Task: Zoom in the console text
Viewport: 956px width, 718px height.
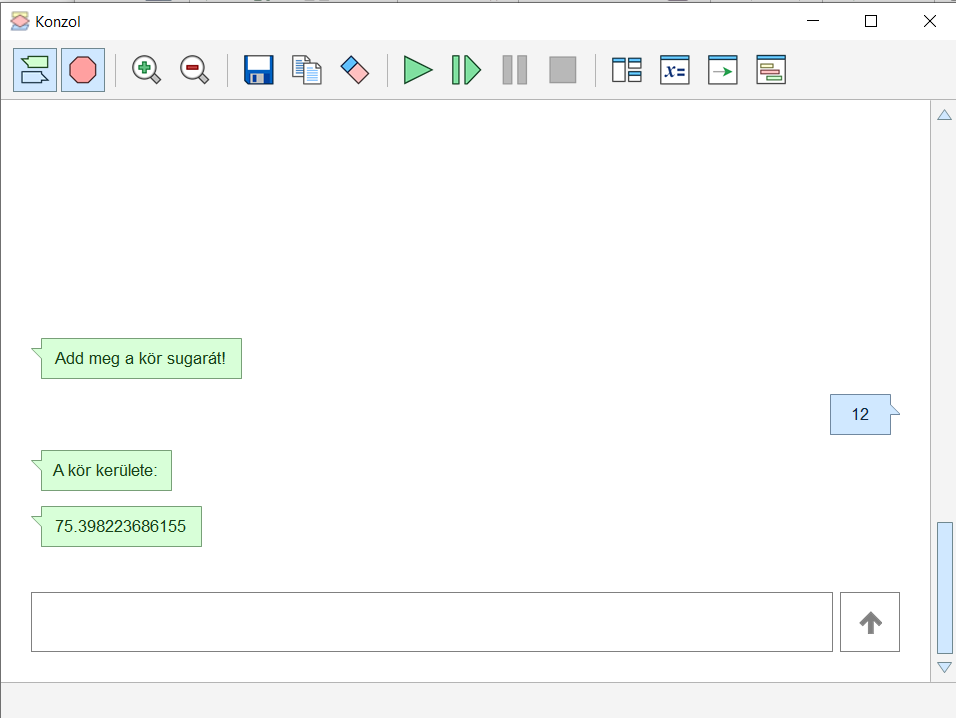Action: point(146,70)
